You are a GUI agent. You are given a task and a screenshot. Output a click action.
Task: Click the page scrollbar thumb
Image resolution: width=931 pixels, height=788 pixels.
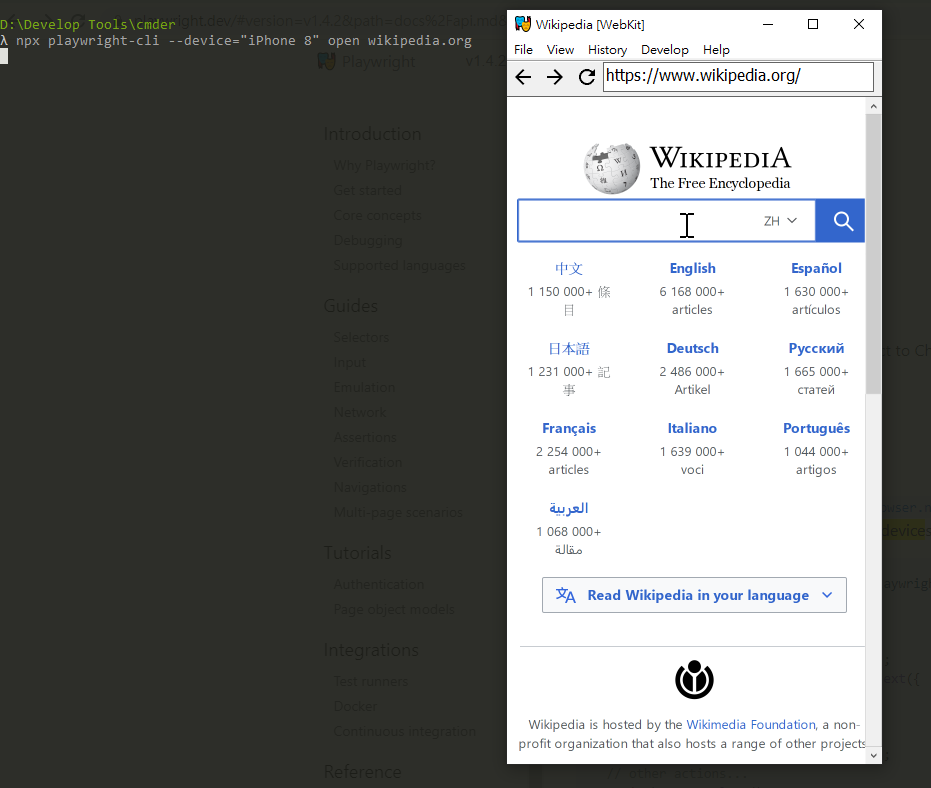[873, 254]
